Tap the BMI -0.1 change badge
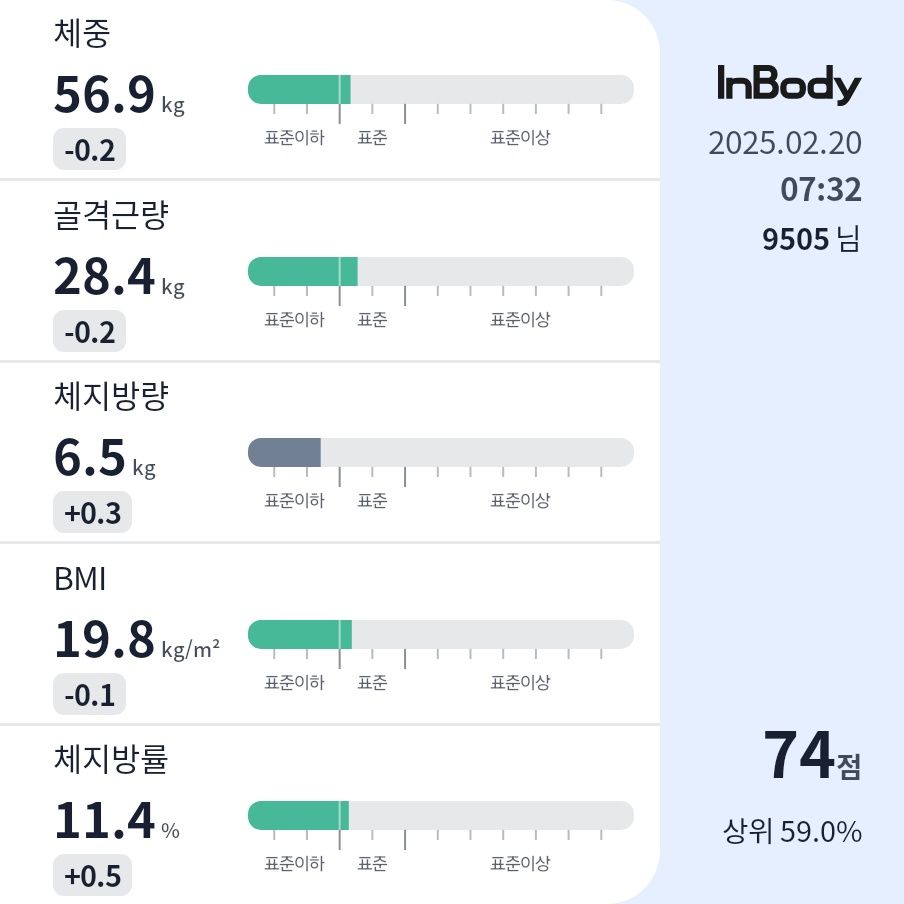The image size is (904, 904). 89,694
